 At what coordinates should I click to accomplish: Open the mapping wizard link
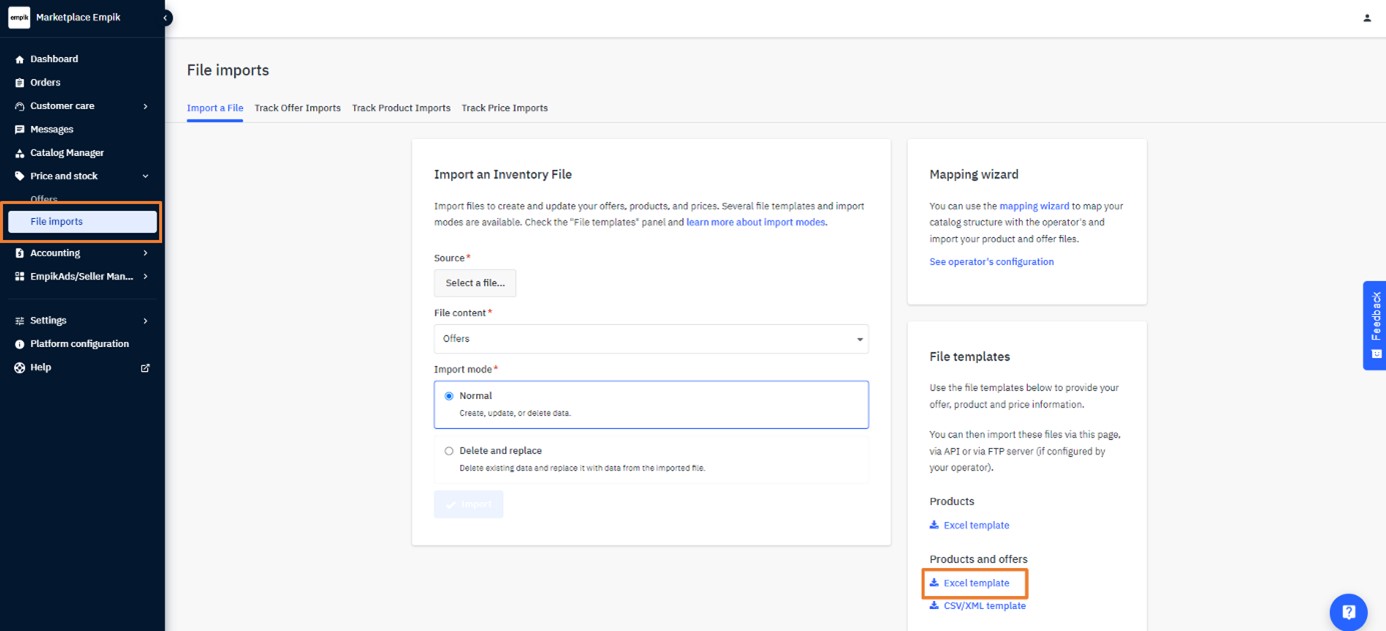click(1034, 206)
